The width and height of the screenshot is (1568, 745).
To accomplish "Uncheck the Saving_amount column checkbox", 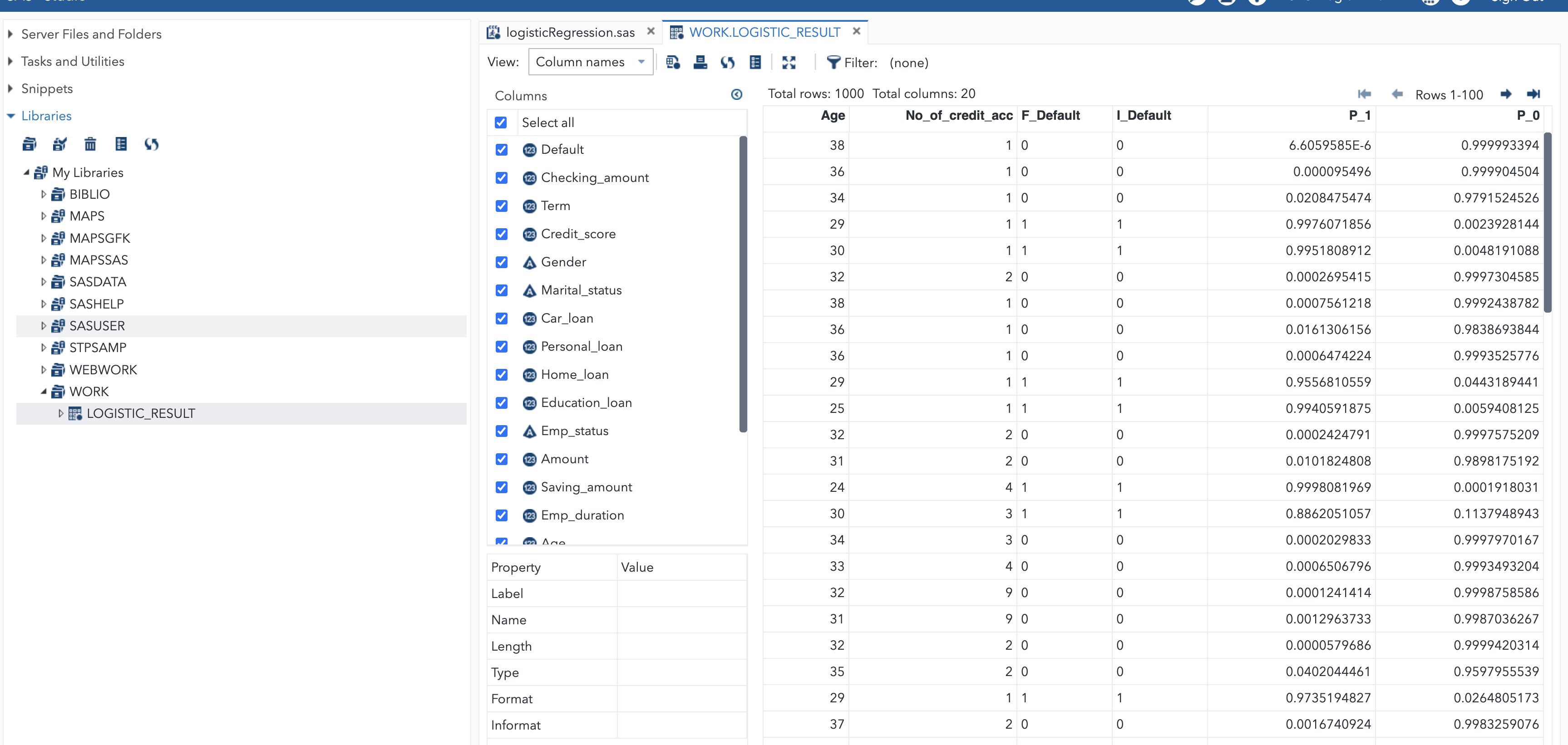I will point(502,487).
